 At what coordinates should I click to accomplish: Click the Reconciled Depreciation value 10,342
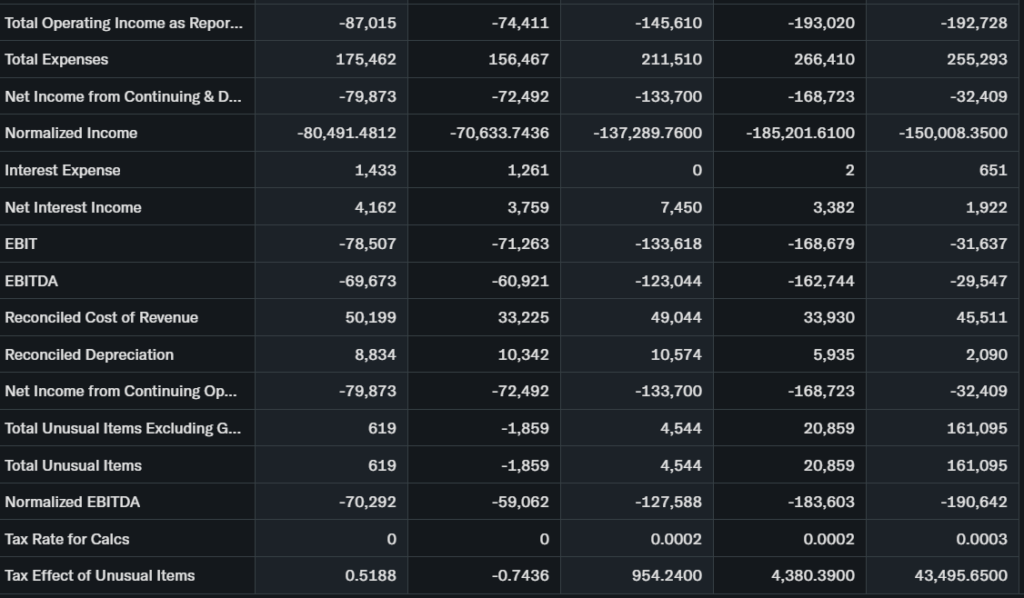(x=523, y=354)
